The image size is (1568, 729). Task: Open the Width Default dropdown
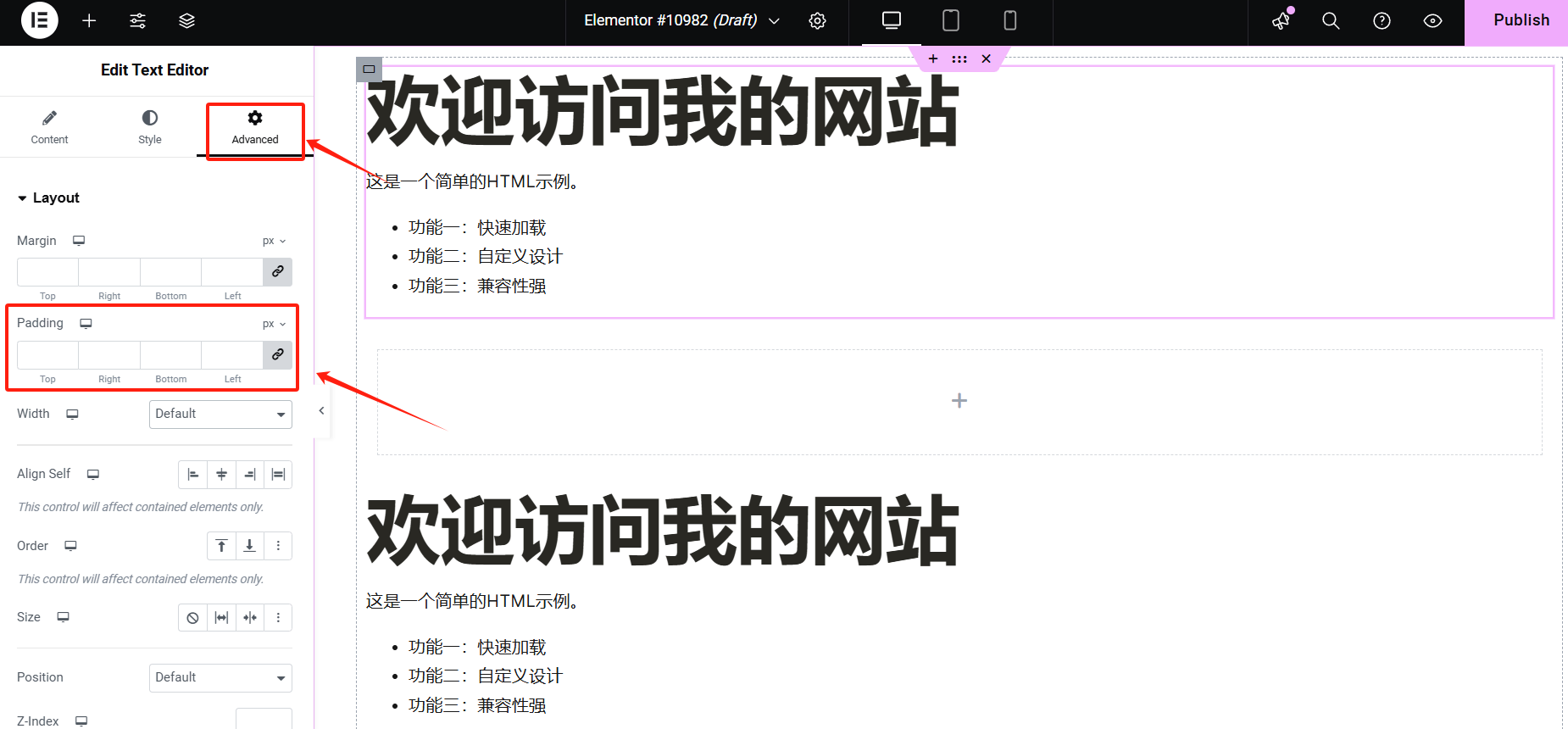(220, 414)
